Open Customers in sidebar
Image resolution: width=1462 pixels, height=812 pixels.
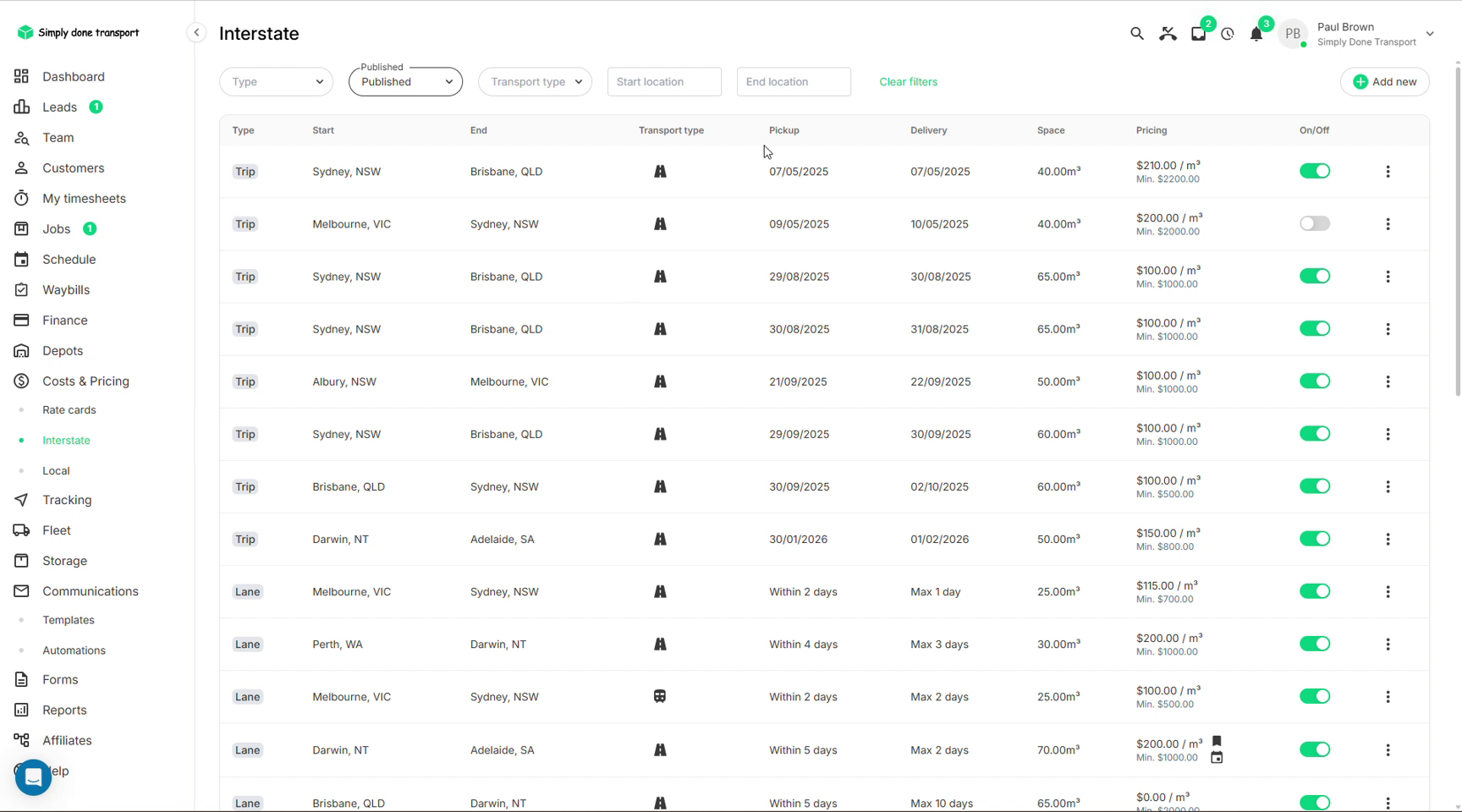[x=73, y=168]
